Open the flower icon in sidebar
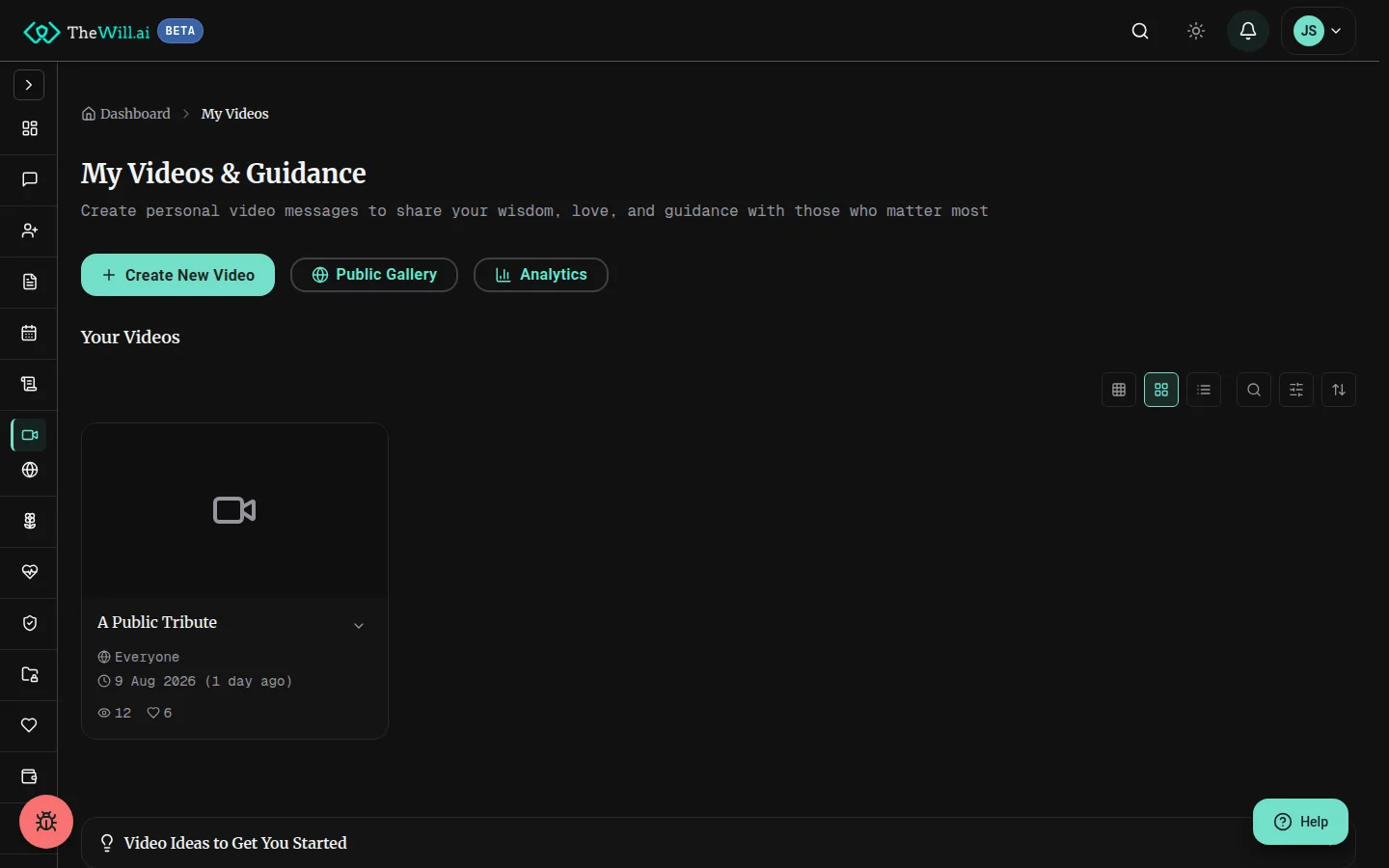 tap(30, 521)
